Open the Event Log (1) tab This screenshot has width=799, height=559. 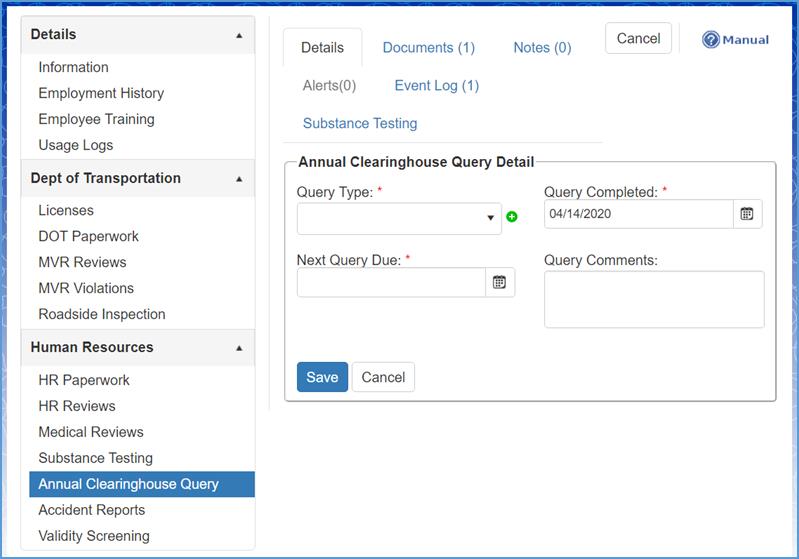point(436,86)
